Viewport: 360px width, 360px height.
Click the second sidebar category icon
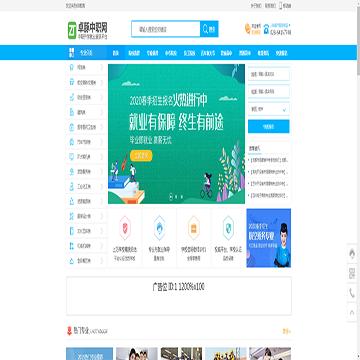click(71, 82)
